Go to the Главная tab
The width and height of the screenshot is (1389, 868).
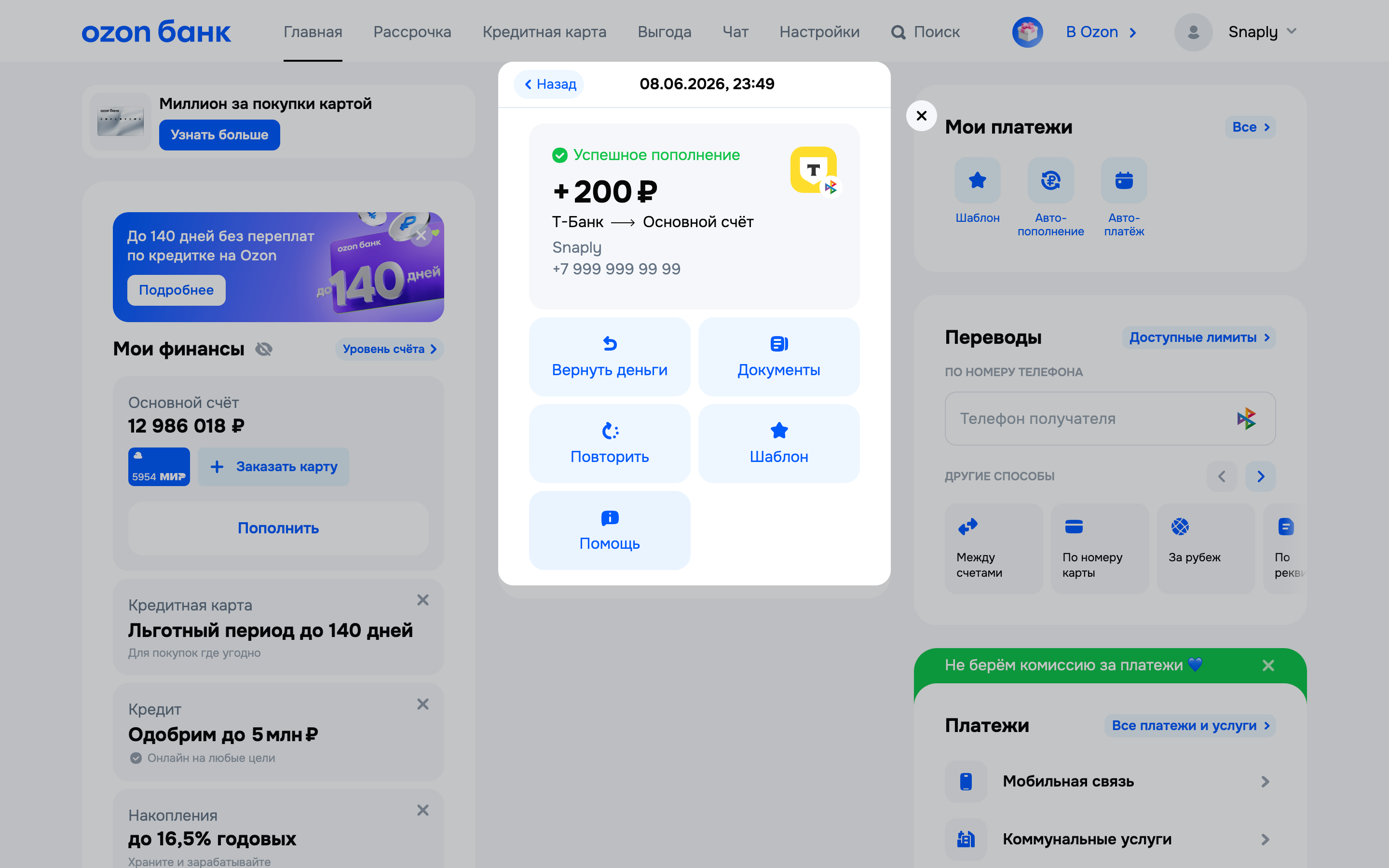coord(313,32)
